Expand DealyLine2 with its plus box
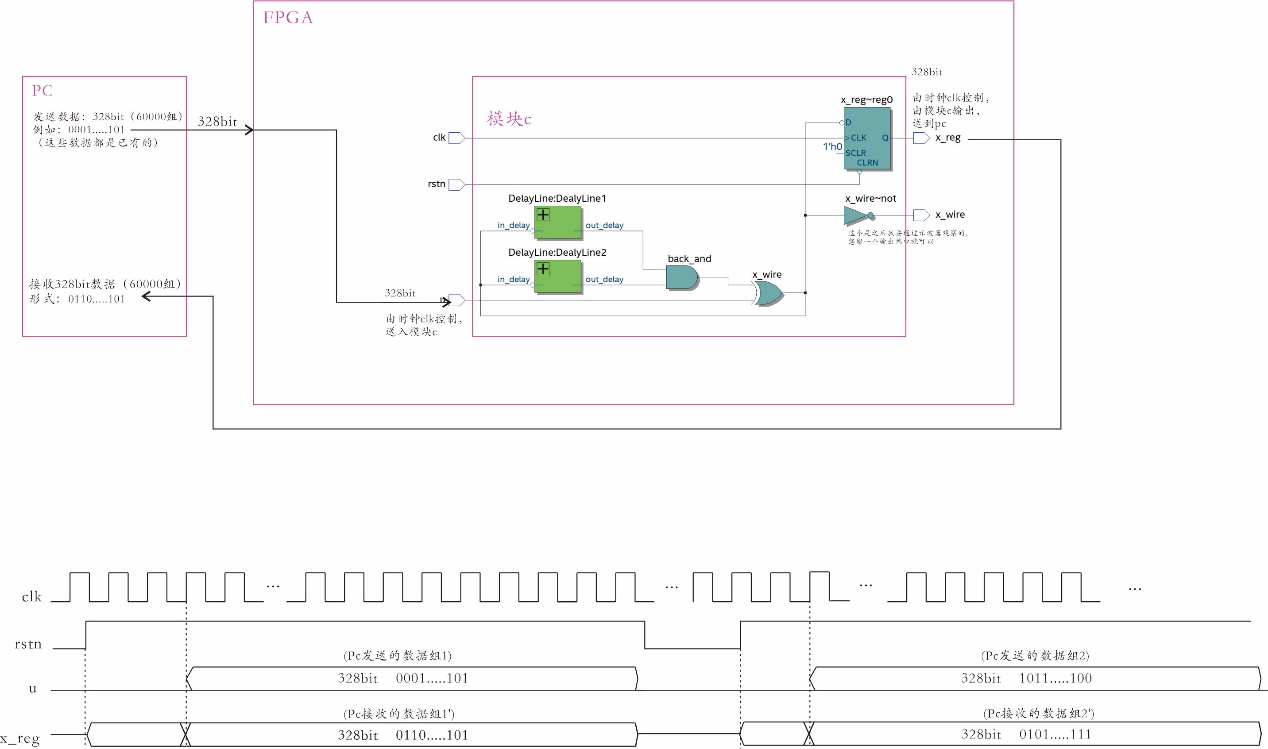This screenshot has width=1268, height=749. [543, 268]
